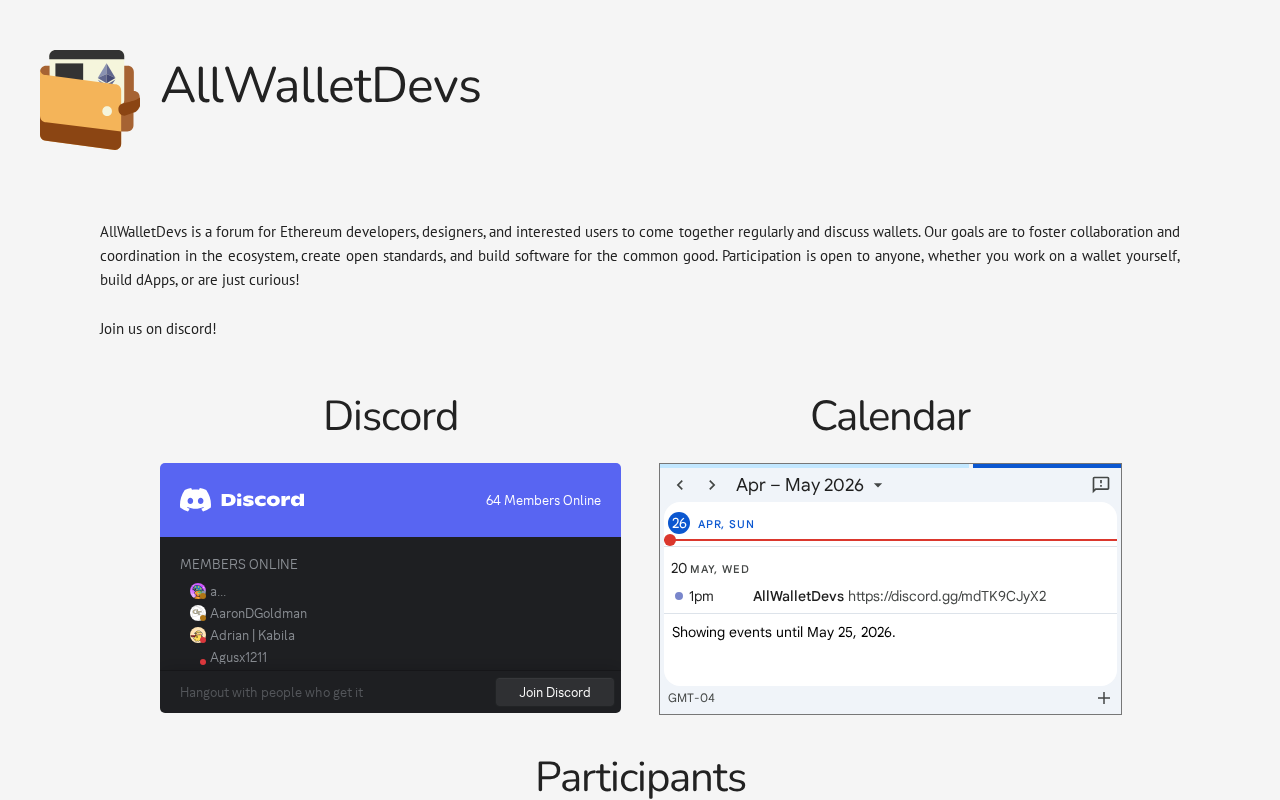Select member 'Adrian | Kabila' name
1280x800 pixels.
click(x=252, y=635)
